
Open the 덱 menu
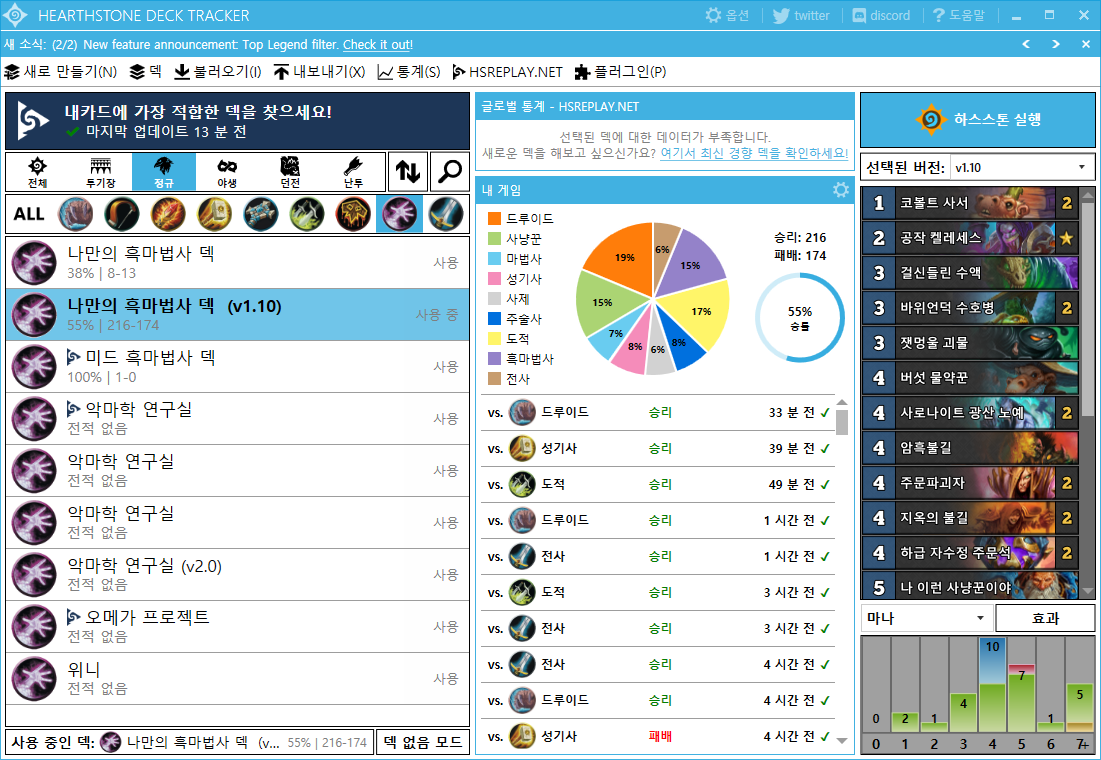click(x=146, y=72)
